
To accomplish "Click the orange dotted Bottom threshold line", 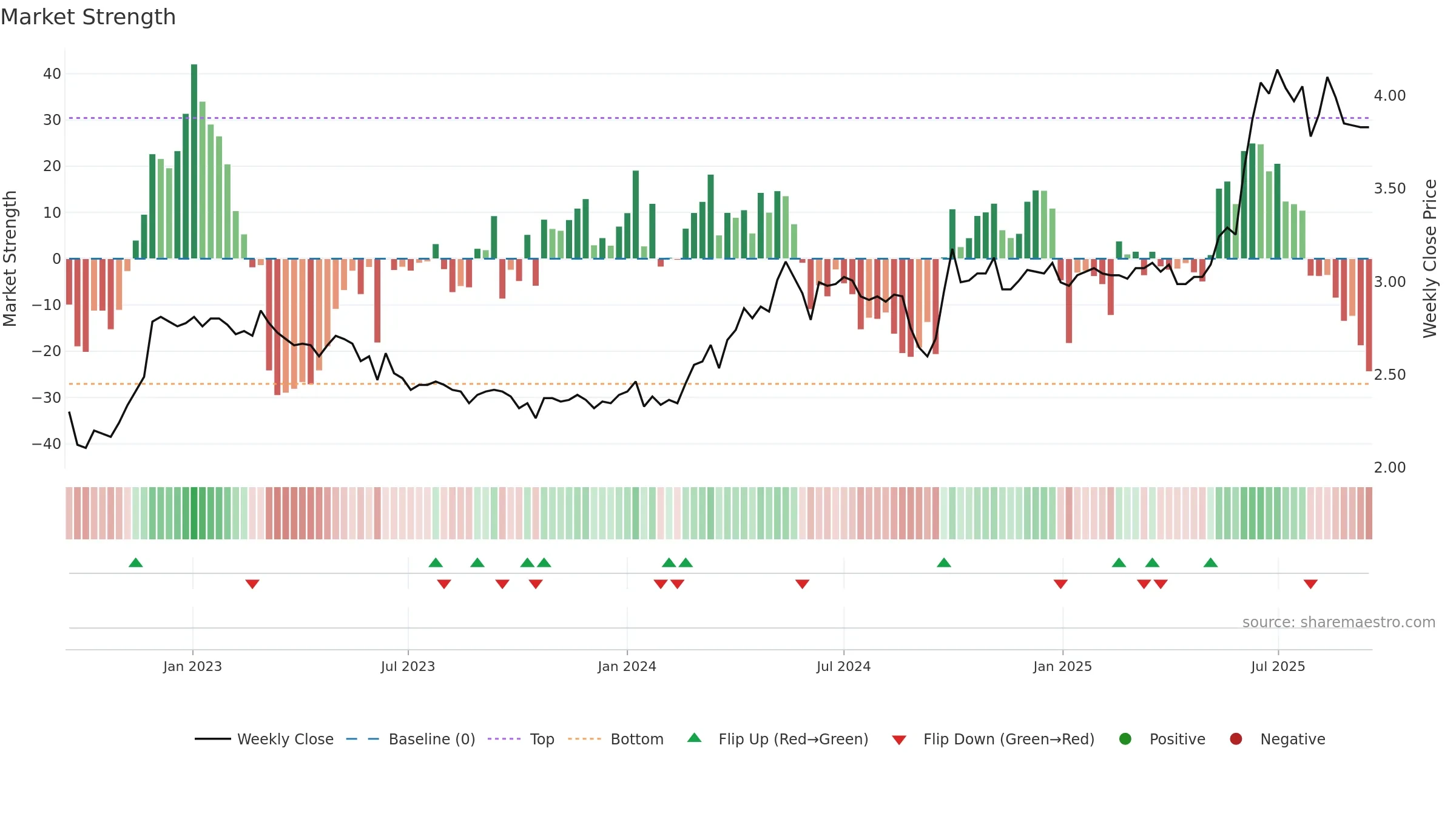I will click(719, 384).
